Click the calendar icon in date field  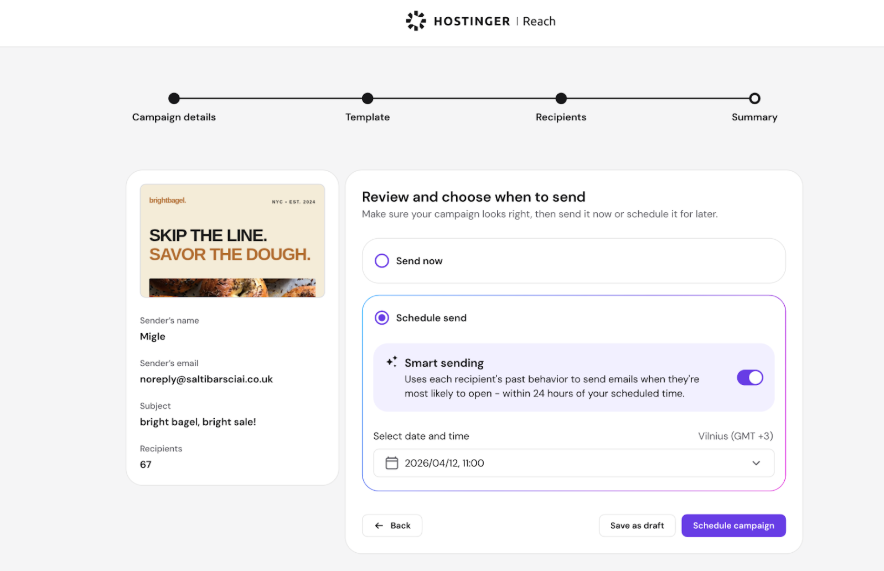(392, 463)
